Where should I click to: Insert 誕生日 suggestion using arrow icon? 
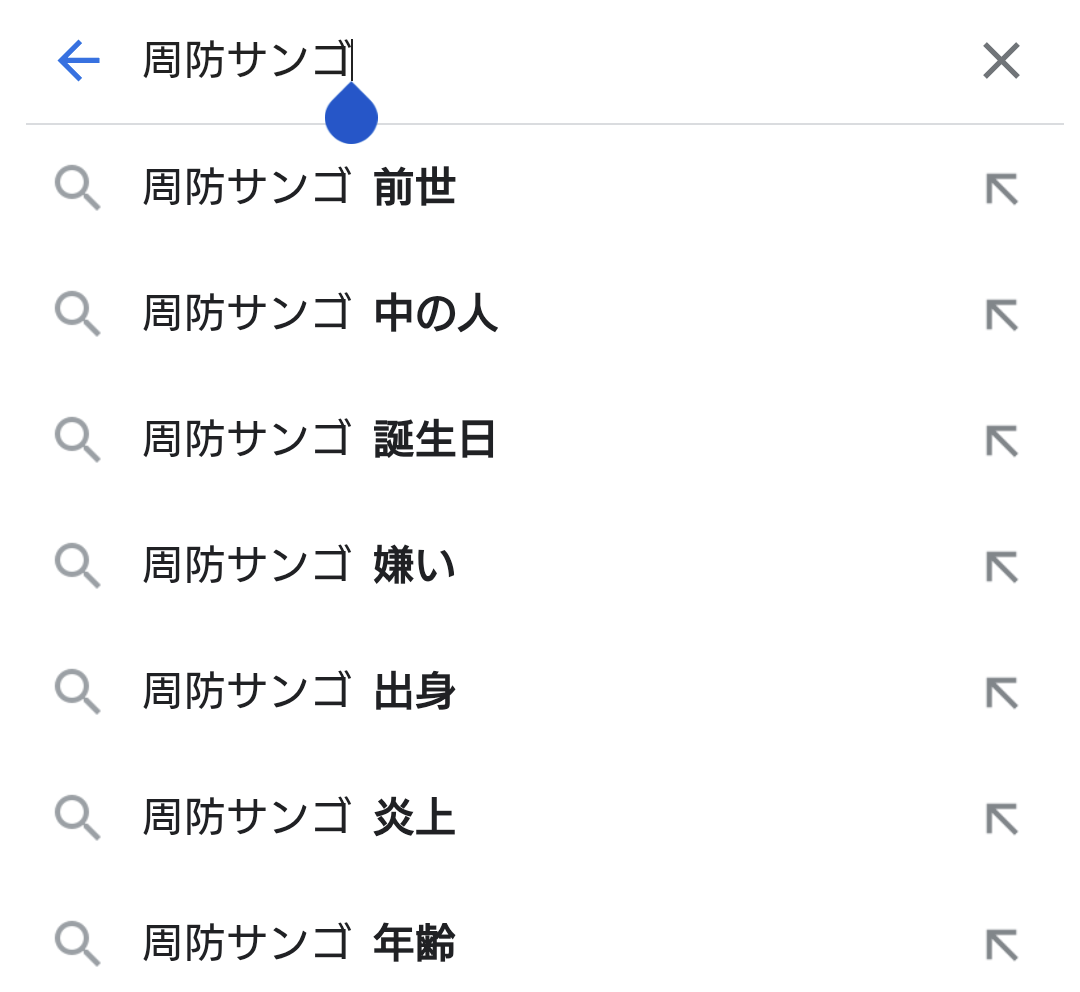click(x=1002, y=441)
